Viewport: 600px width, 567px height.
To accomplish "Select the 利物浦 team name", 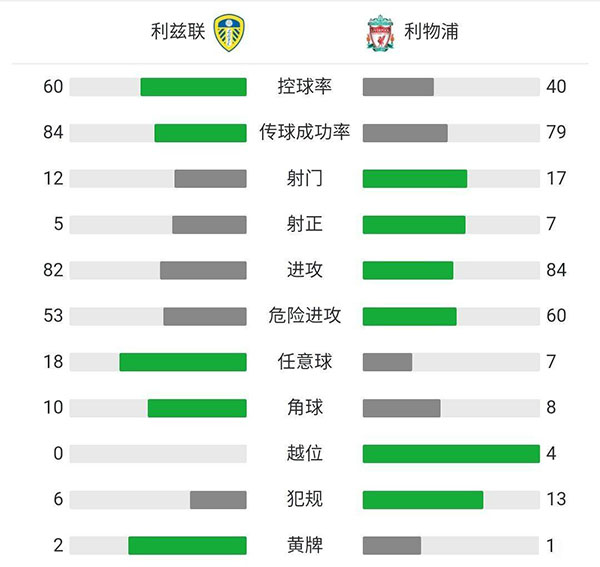I will pos(430,33).
